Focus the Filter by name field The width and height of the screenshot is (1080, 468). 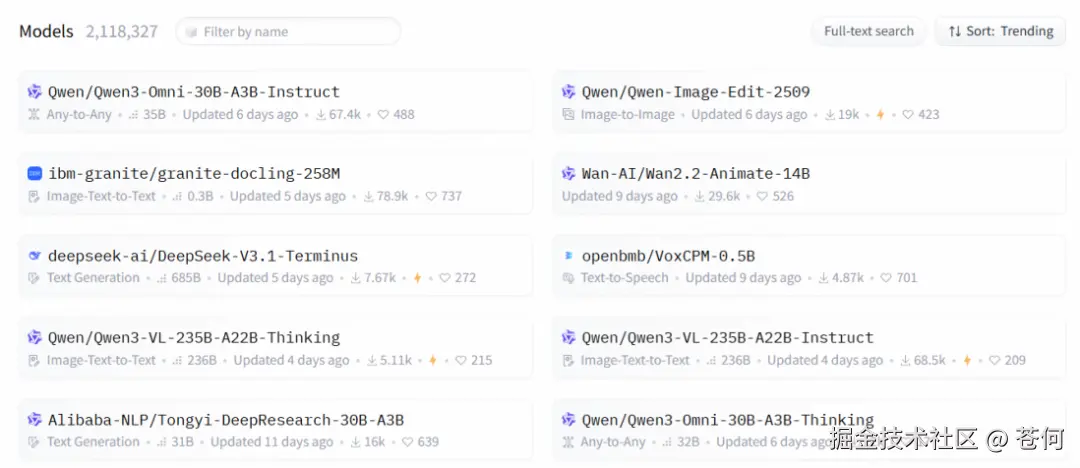point(290,32)
